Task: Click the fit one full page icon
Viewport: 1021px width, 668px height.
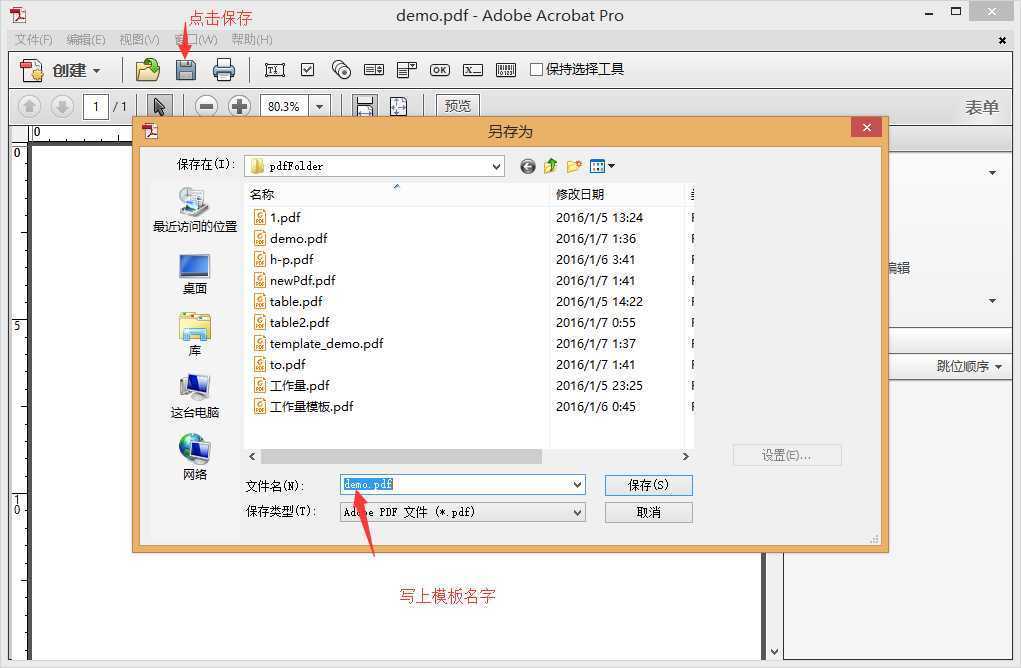Action: point(399,106)
